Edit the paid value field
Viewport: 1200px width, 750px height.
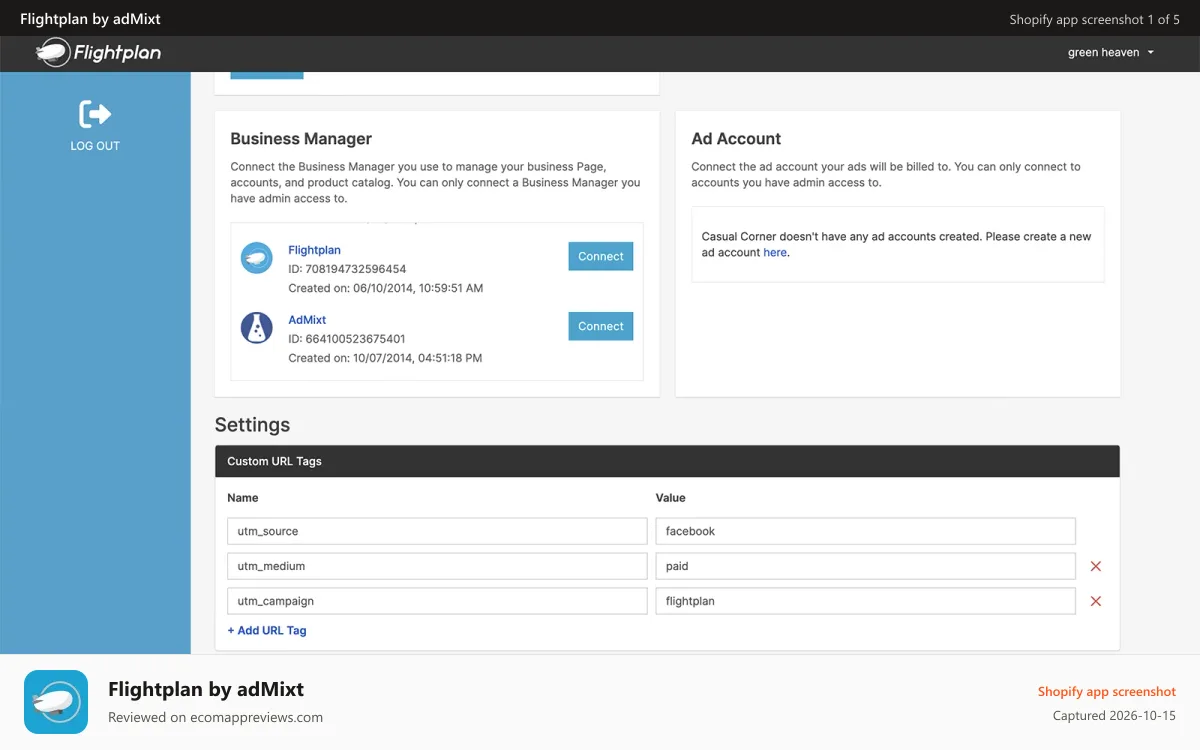[866, 566]
